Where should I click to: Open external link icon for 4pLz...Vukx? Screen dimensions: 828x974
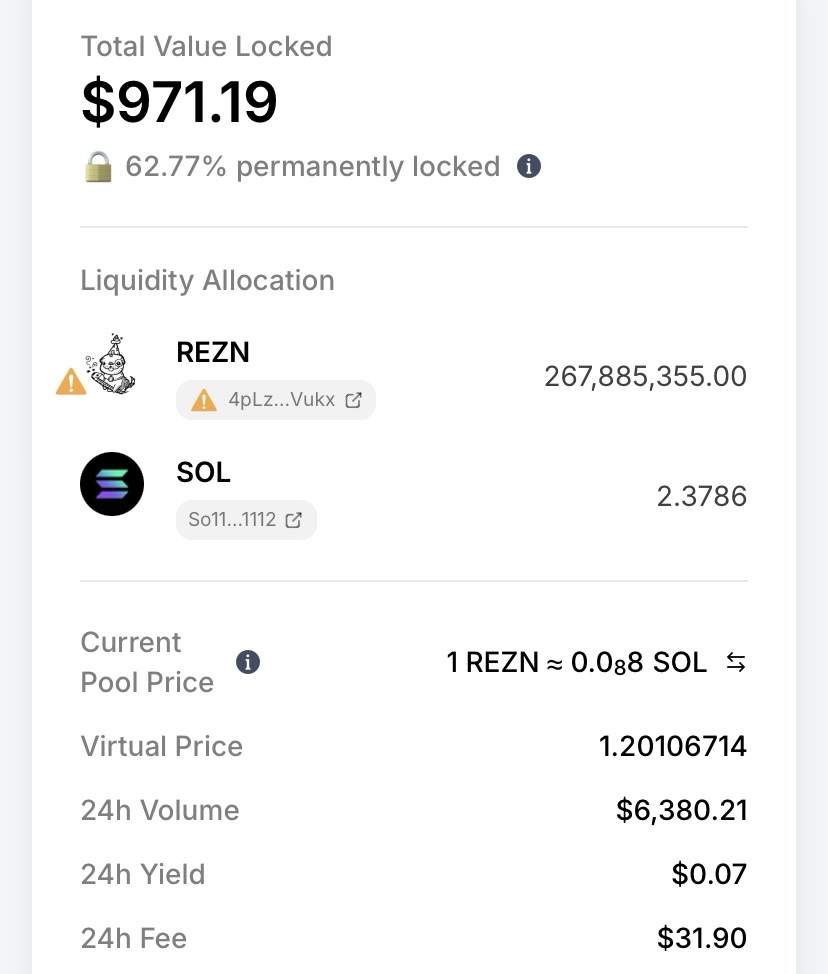coord(353,400)
